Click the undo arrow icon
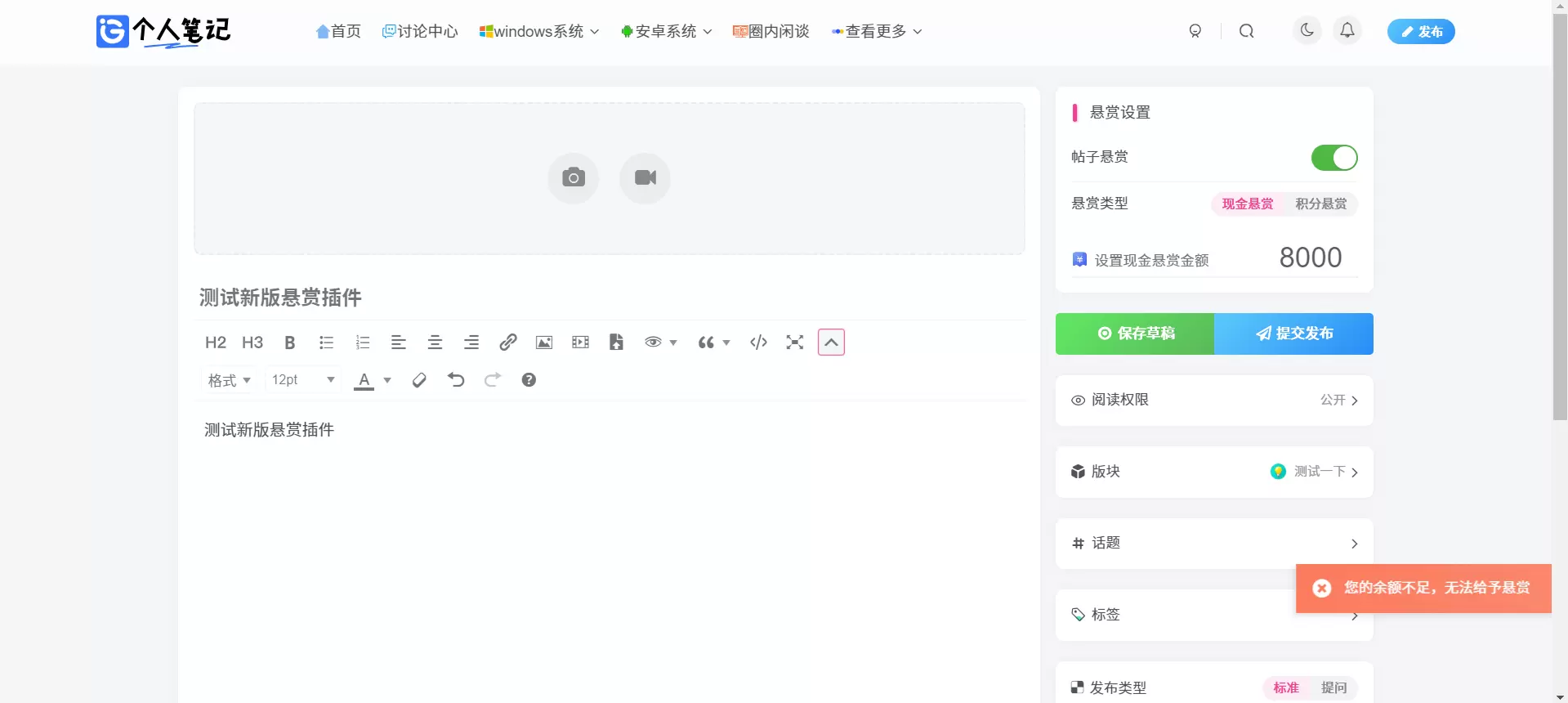1568x703 pixels. click(456, 380)
